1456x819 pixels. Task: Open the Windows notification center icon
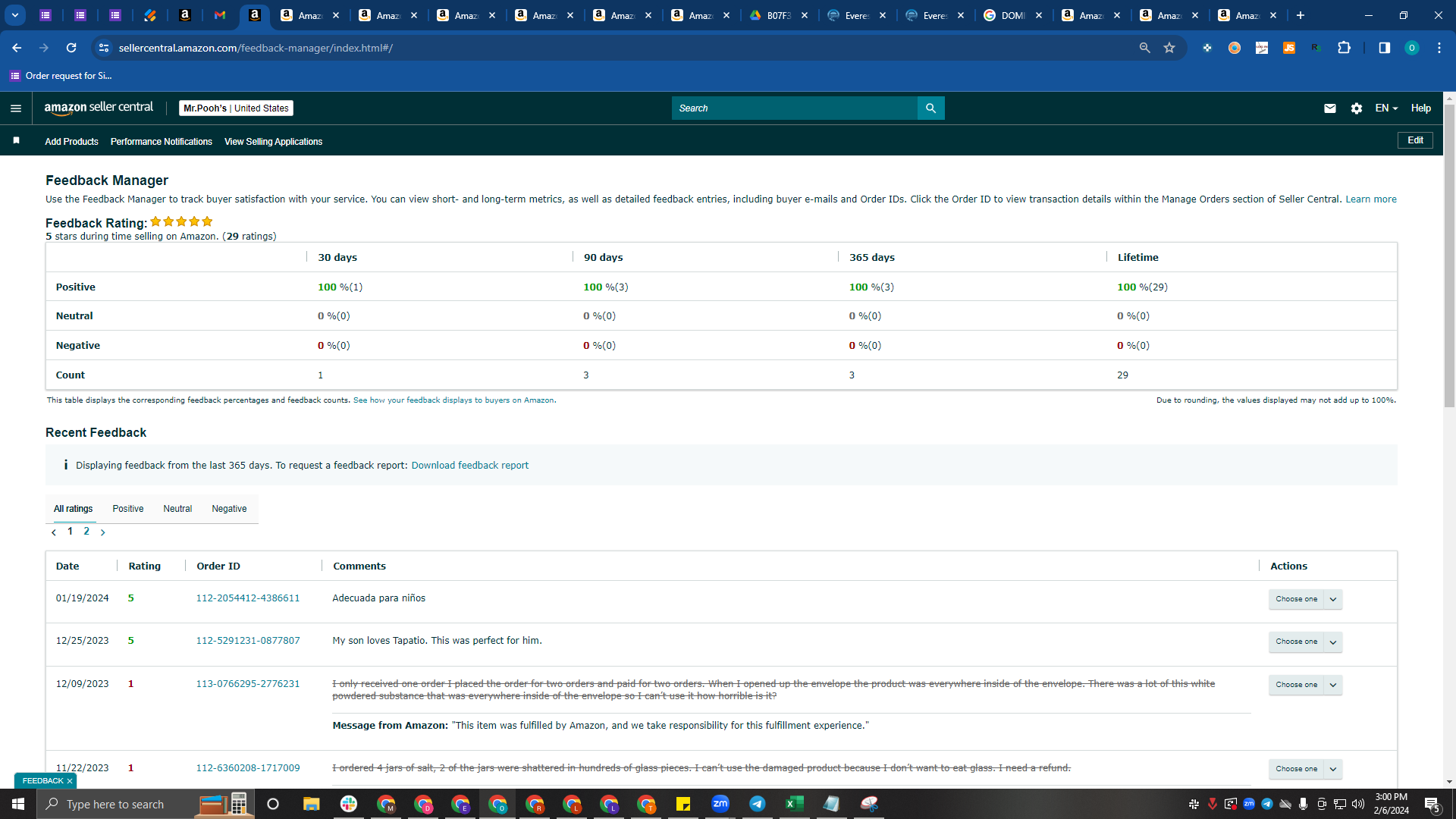pos(1432,805)
